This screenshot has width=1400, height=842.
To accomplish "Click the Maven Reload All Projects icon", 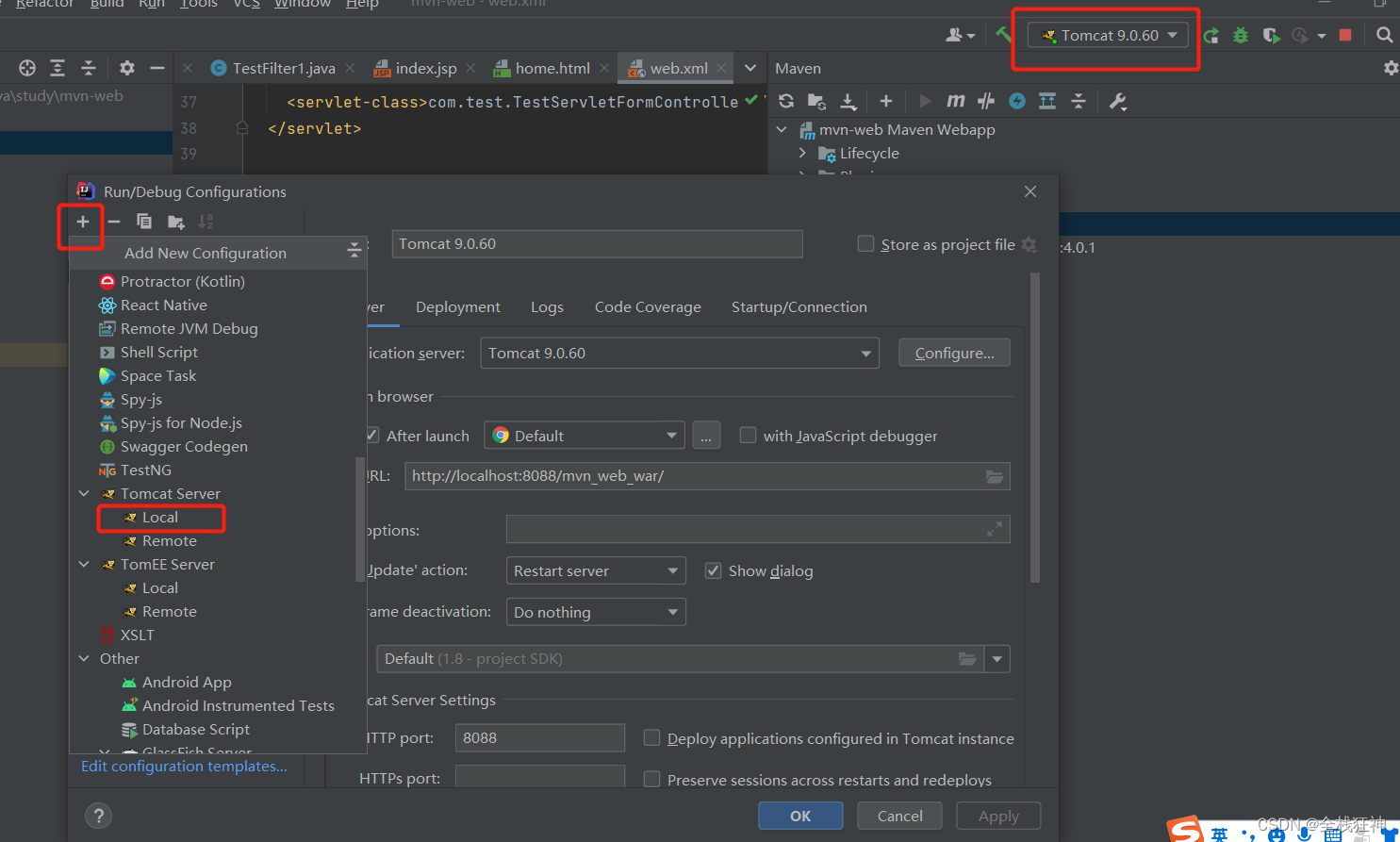I will click(786, 101).
